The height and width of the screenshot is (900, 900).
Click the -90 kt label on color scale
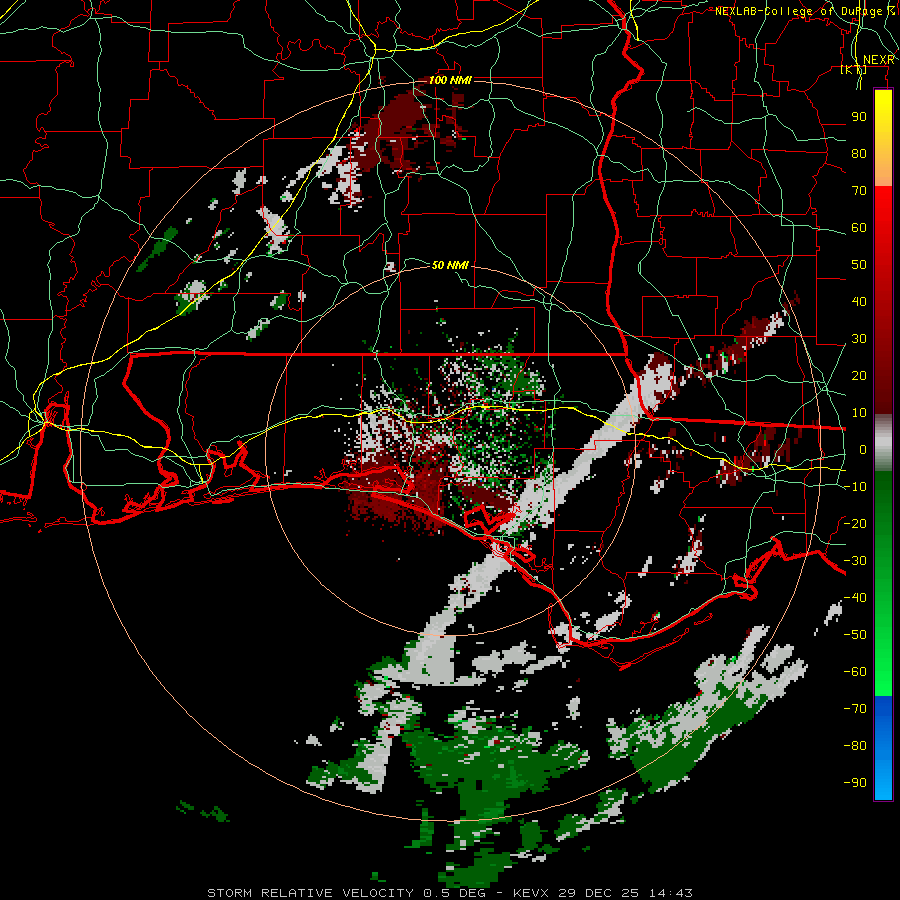pos(855,783)
